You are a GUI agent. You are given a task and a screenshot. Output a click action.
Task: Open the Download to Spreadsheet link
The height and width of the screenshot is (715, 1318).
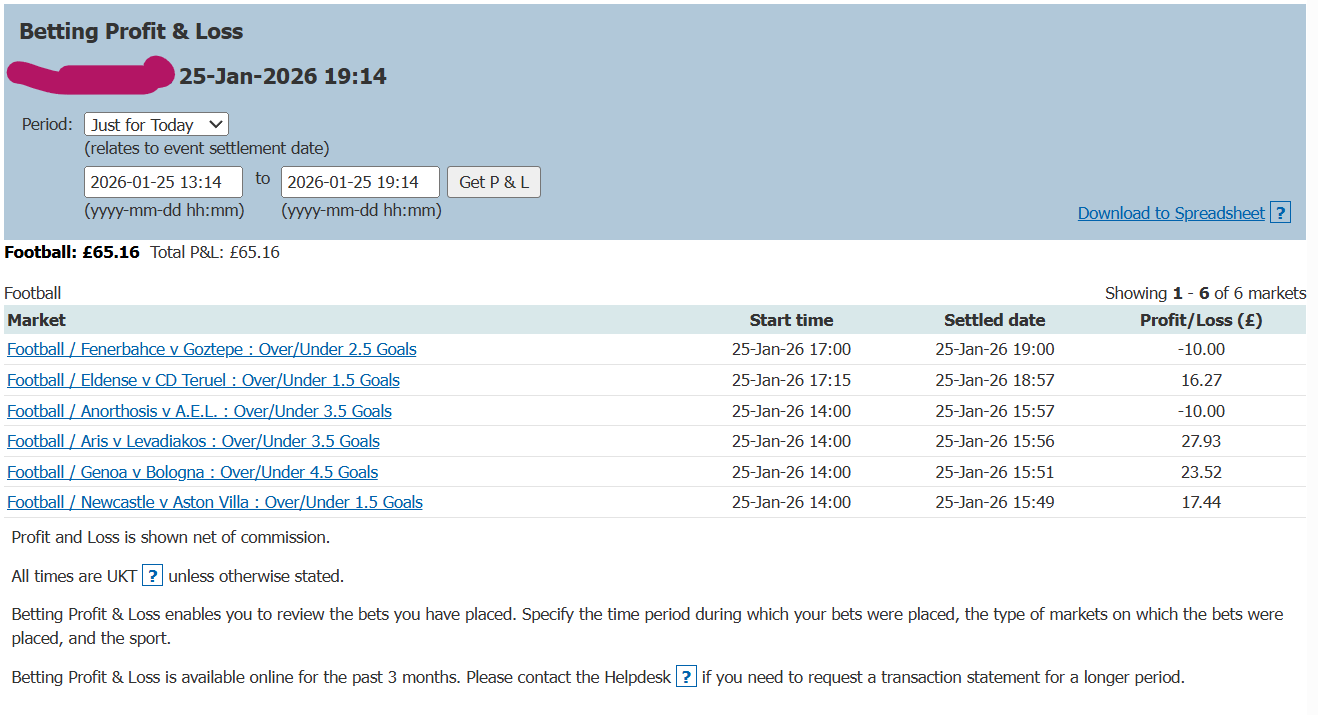coord(1171,212)
